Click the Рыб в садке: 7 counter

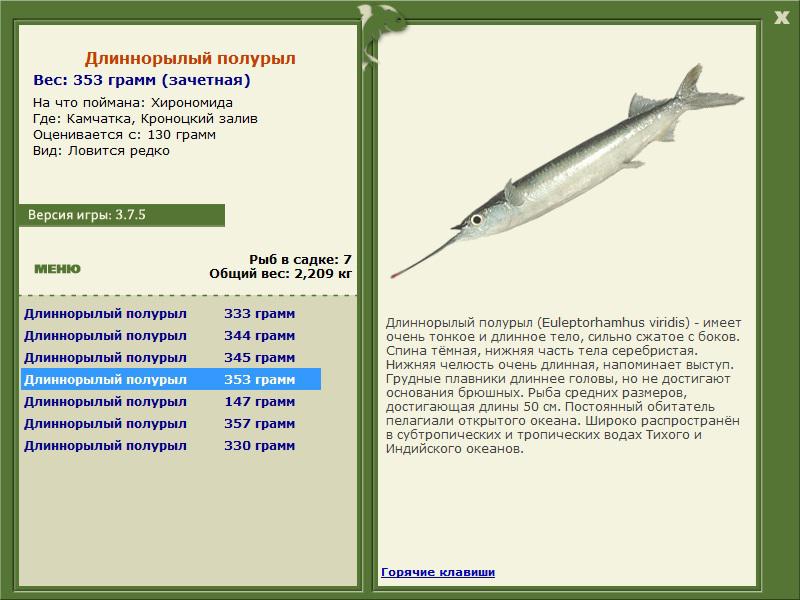[x=300, y=260]
